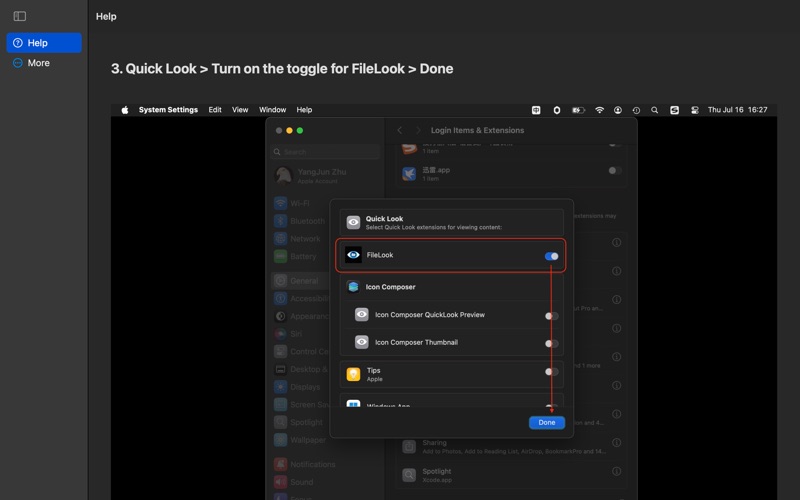Click the user account menu bar icon

click(x=618, y=110)
